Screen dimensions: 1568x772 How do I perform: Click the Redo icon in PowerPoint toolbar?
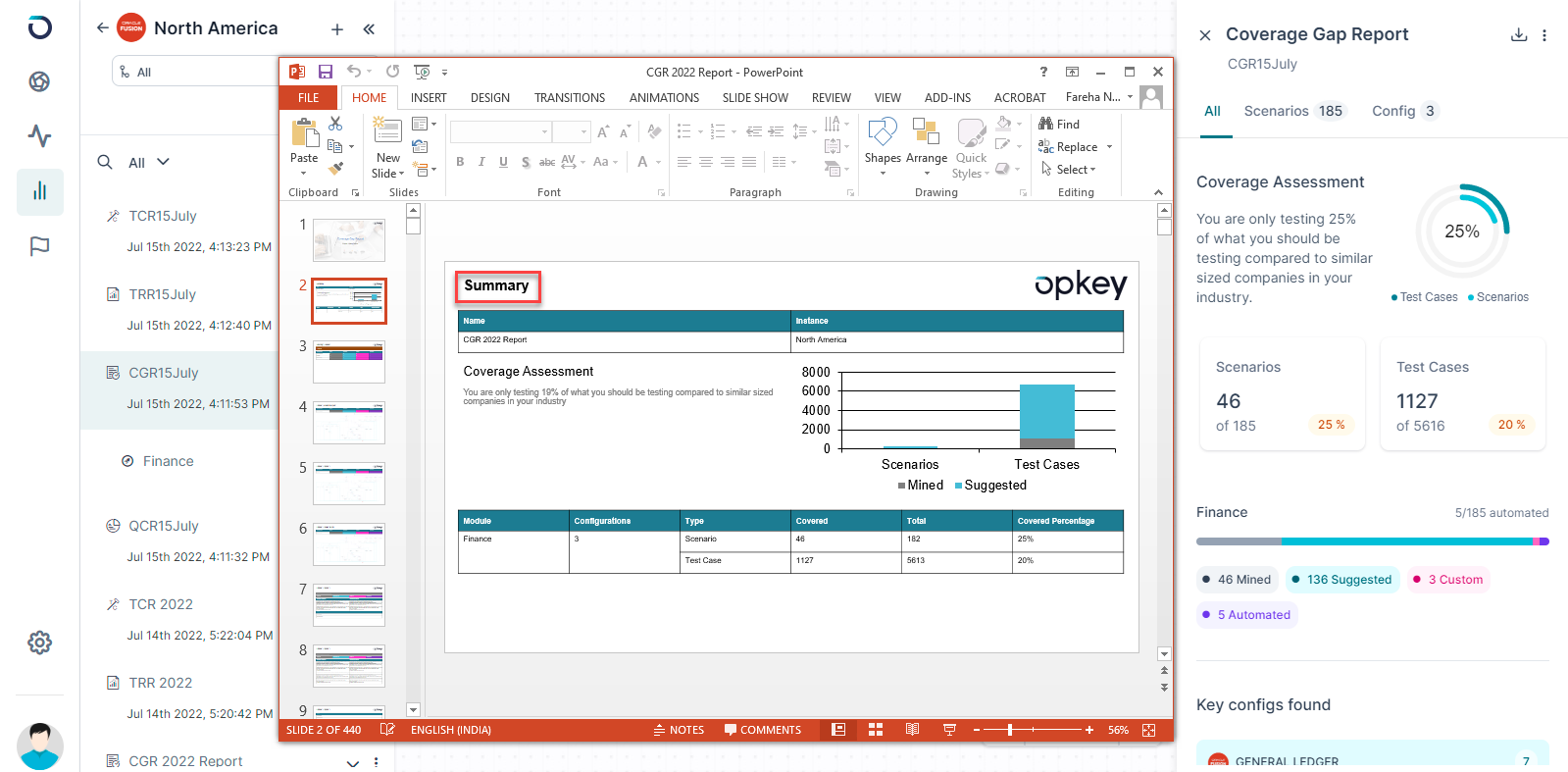coord(392,72)
